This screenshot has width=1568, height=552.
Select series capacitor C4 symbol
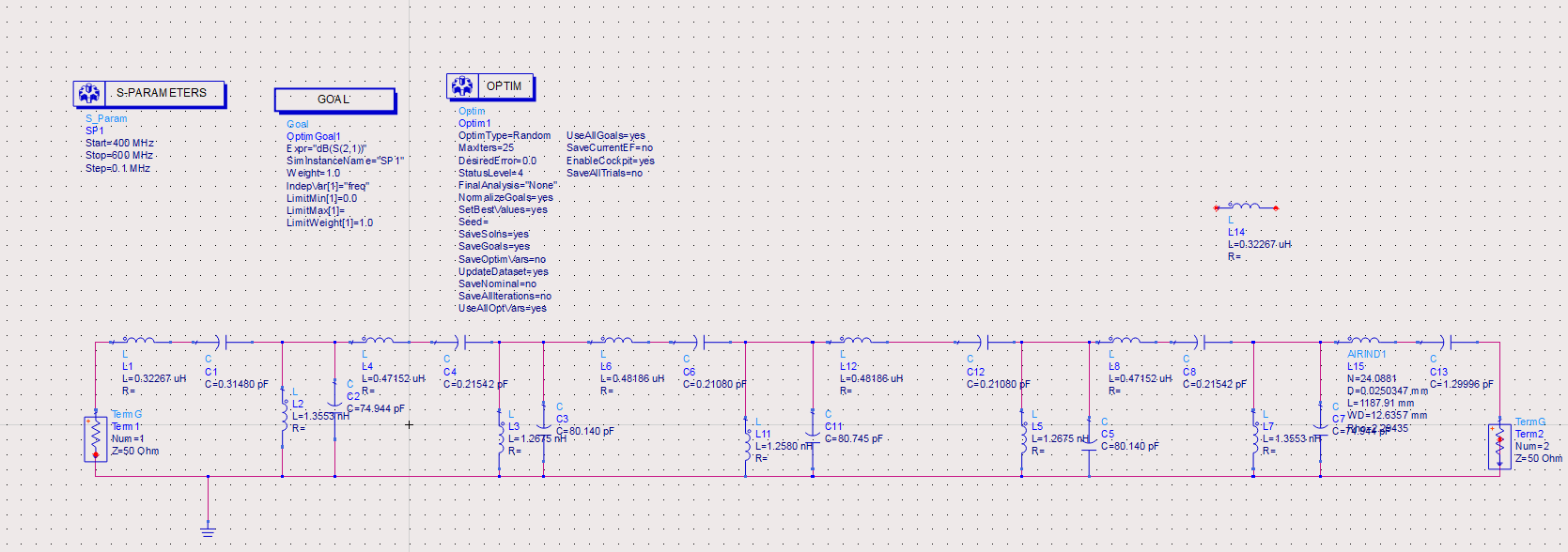(460, 343)
